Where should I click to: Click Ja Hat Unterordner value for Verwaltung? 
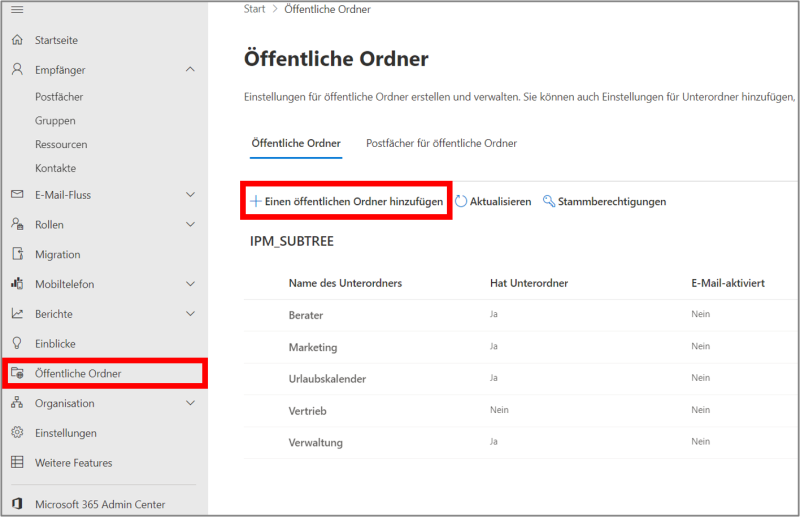tap(493, 441)
